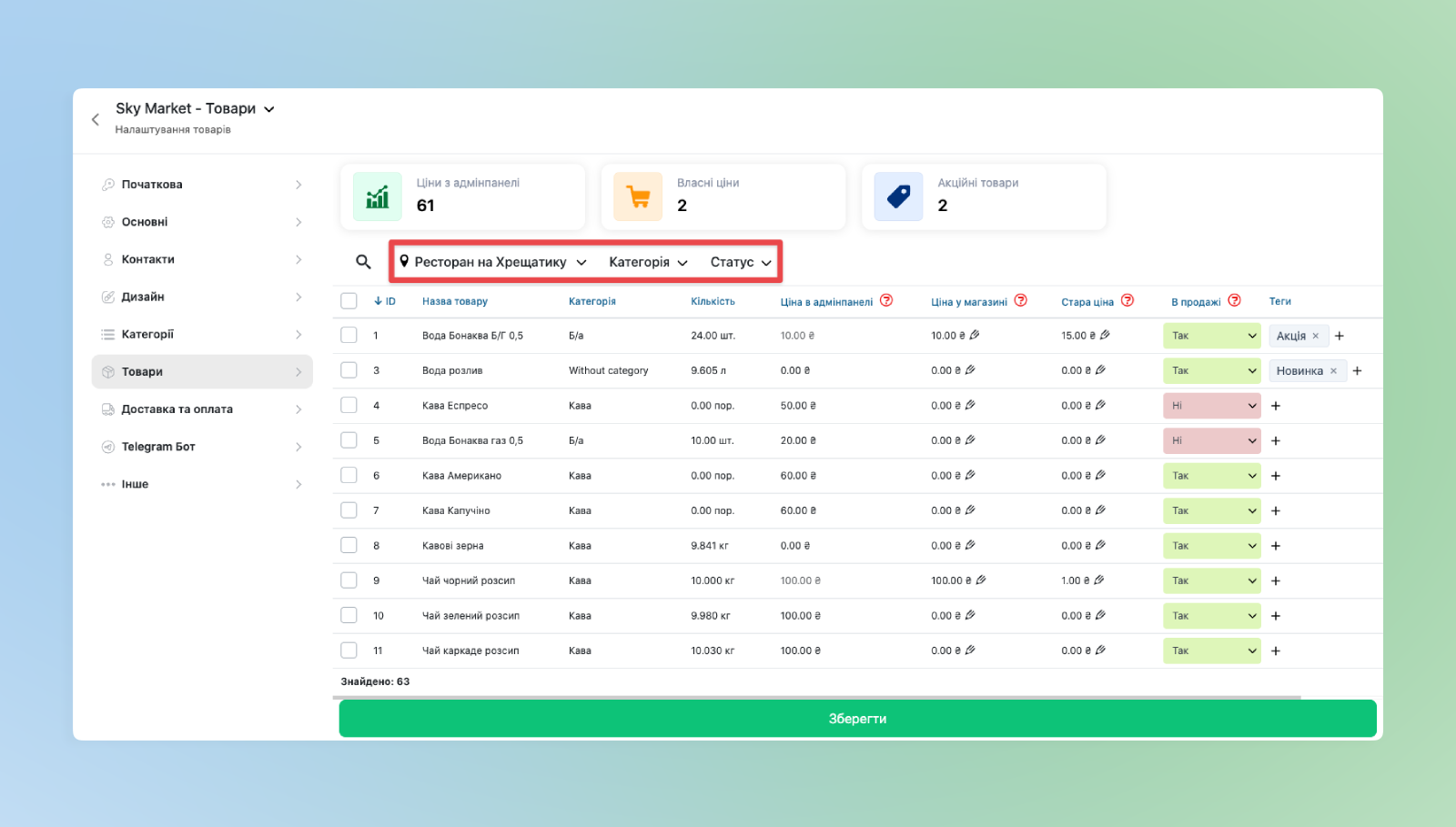This screenshot has width=1456, height=827.
Task: Open the Статус filter dropdown
Action: click(741, 262)
